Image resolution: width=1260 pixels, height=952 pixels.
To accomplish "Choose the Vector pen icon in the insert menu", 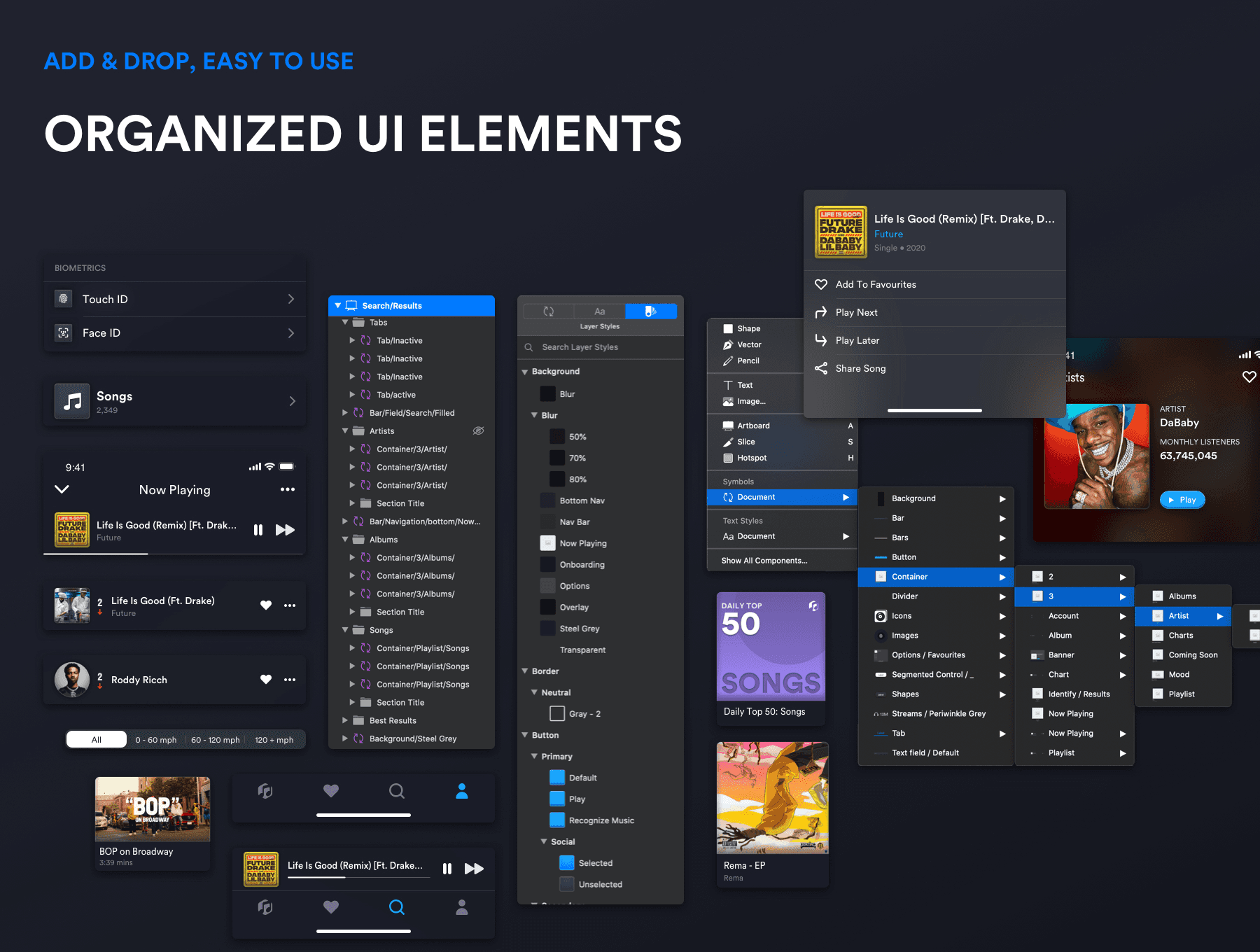I will [x=728, y=344].
